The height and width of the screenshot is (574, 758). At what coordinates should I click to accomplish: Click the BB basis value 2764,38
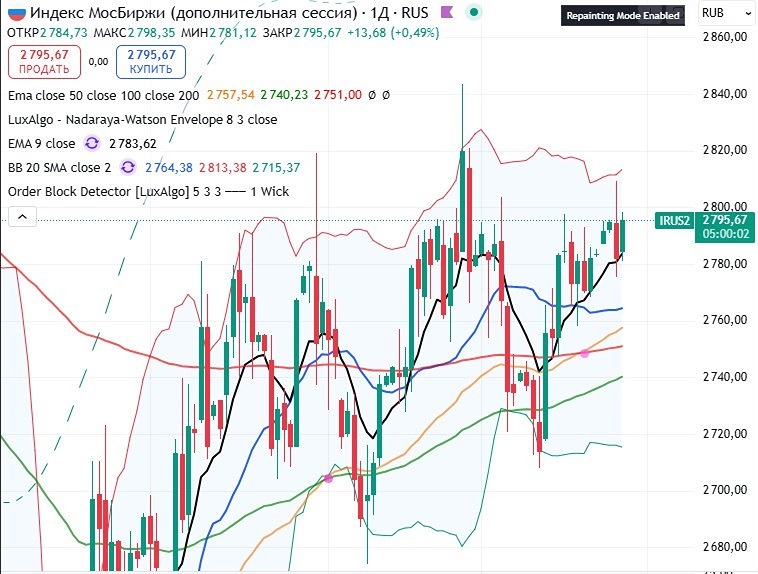click(x=169, y=167)
